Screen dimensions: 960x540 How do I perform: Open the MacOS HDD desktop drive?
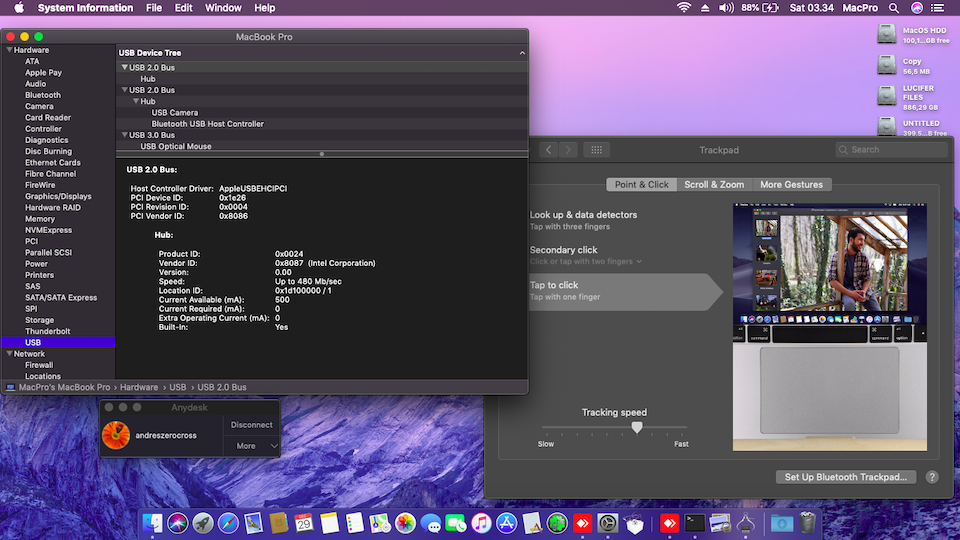click(887, 34)
